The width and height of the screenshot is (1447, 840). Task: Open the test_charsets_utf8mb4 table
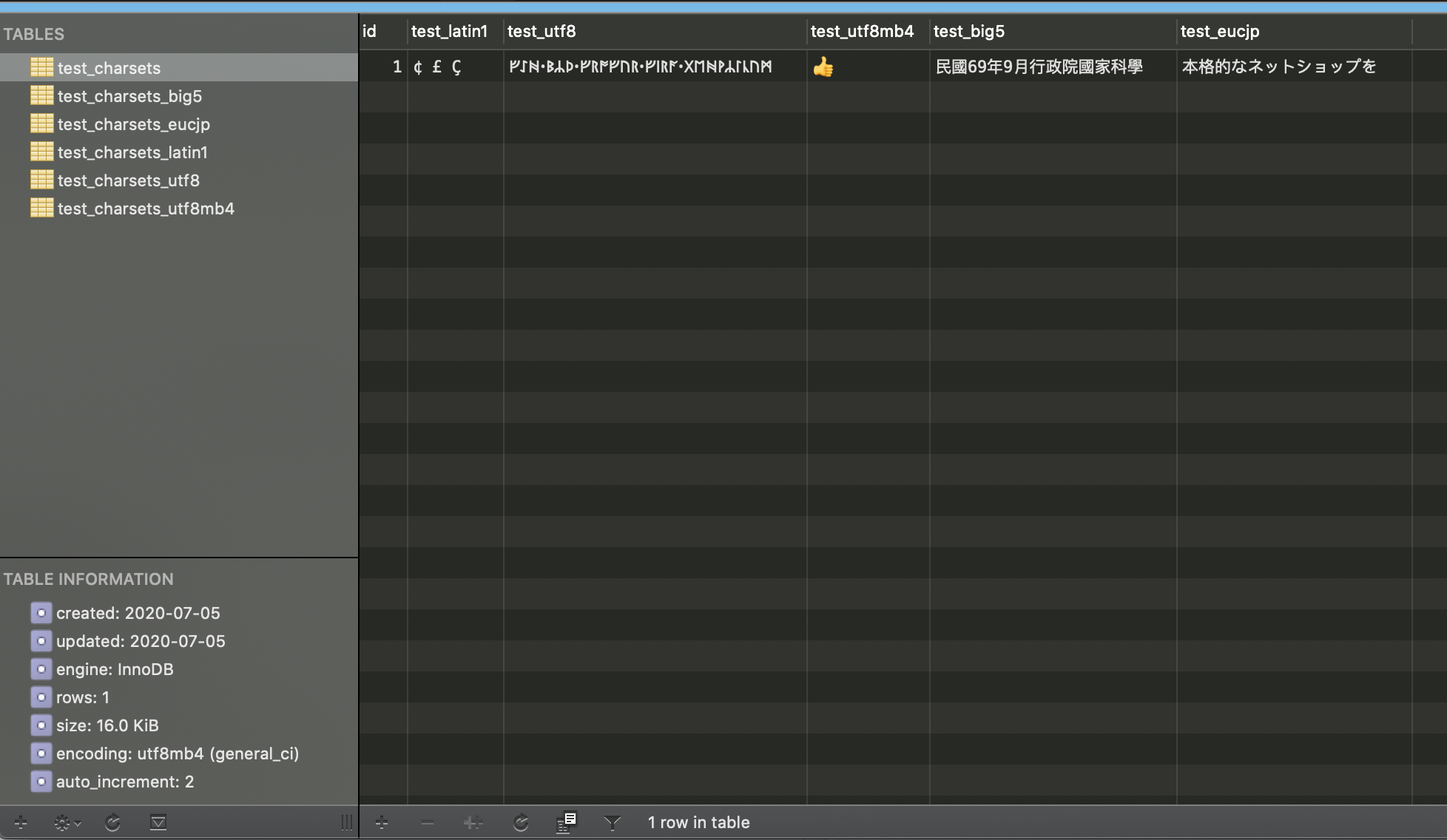click(146, 208)
